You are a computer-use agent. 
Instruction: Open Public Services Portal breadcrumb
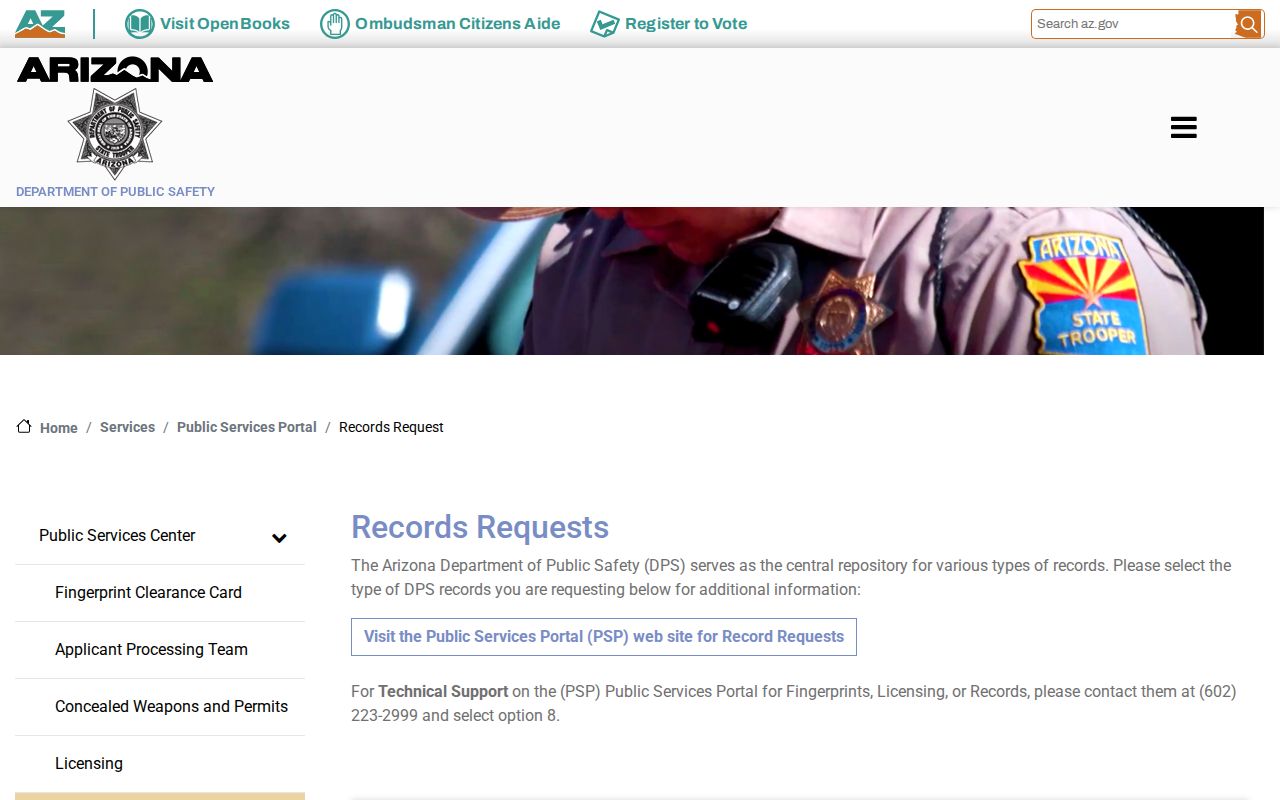click(x=247, y=427)
